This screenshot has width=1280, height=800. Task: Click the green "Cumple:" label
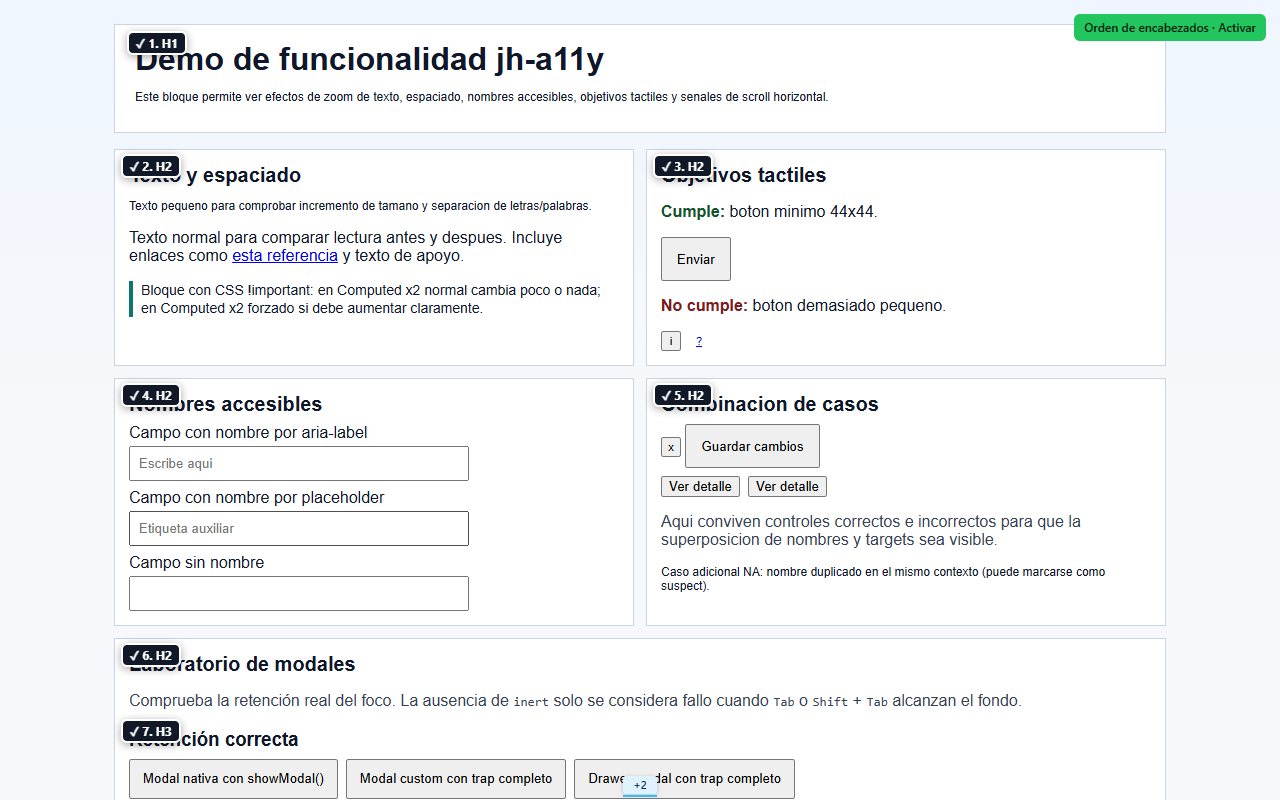(693, 212)
